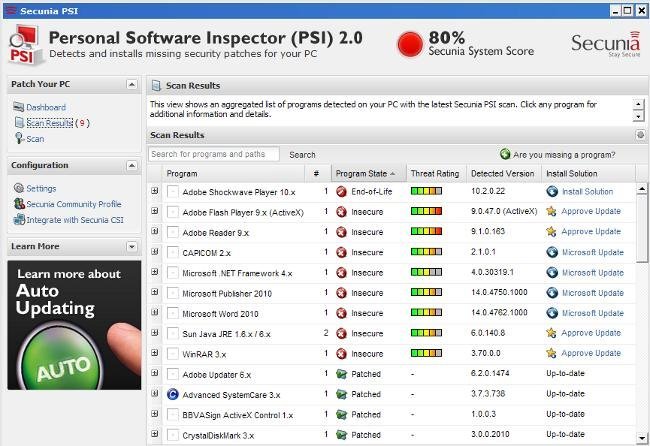Tick the checkbox for Microsoft Publisher 2010
Screen dimensions: 650x446
pyautogui.click(x=172, y=293)
